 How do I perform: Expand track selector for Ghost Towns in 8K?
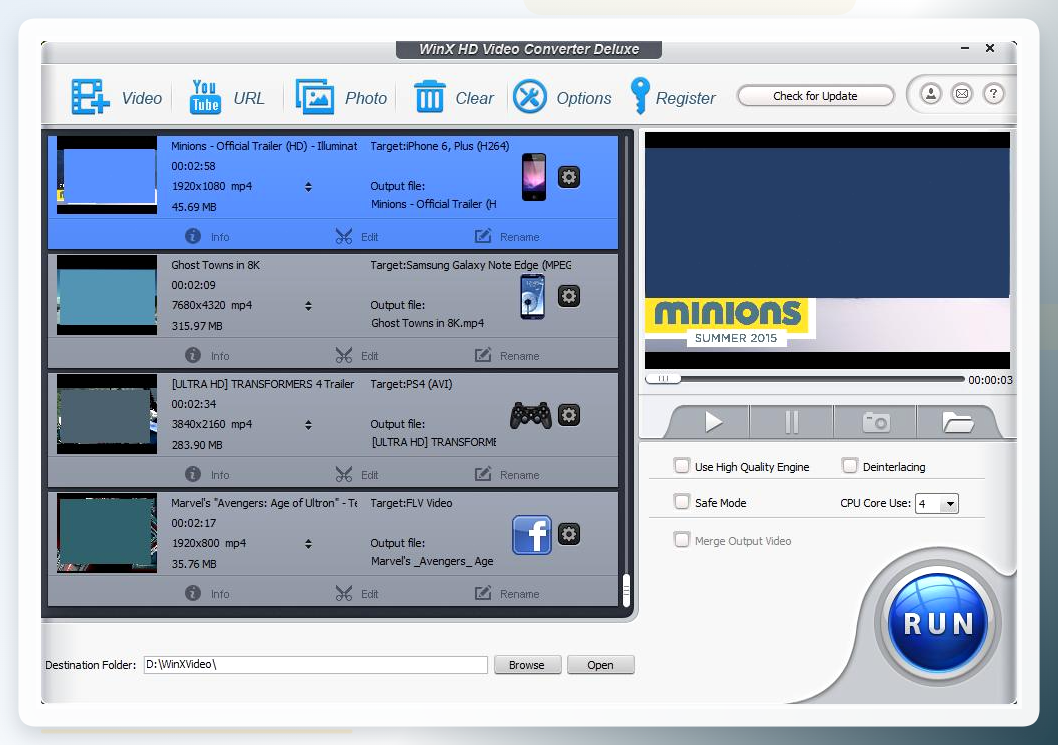[x=308, y=306]
